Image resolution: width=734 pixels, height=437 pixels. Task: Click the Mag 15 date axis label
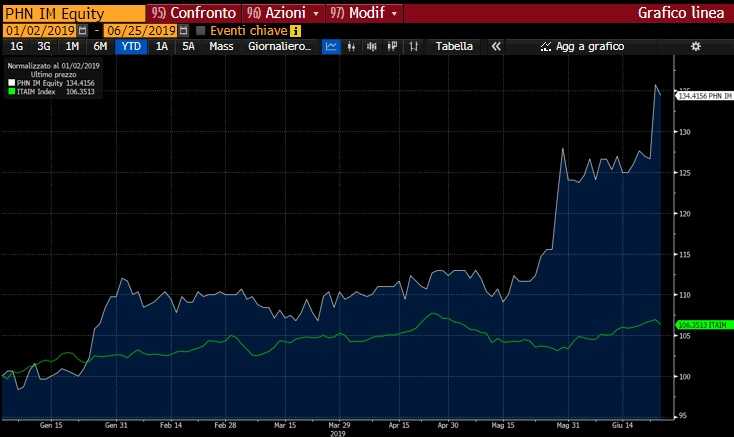[503, 425]
